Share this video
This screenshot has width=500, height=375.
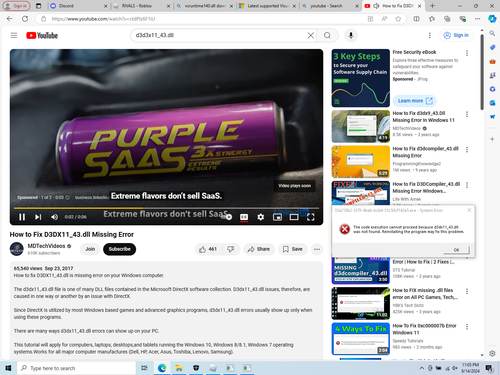pos(259,249)
